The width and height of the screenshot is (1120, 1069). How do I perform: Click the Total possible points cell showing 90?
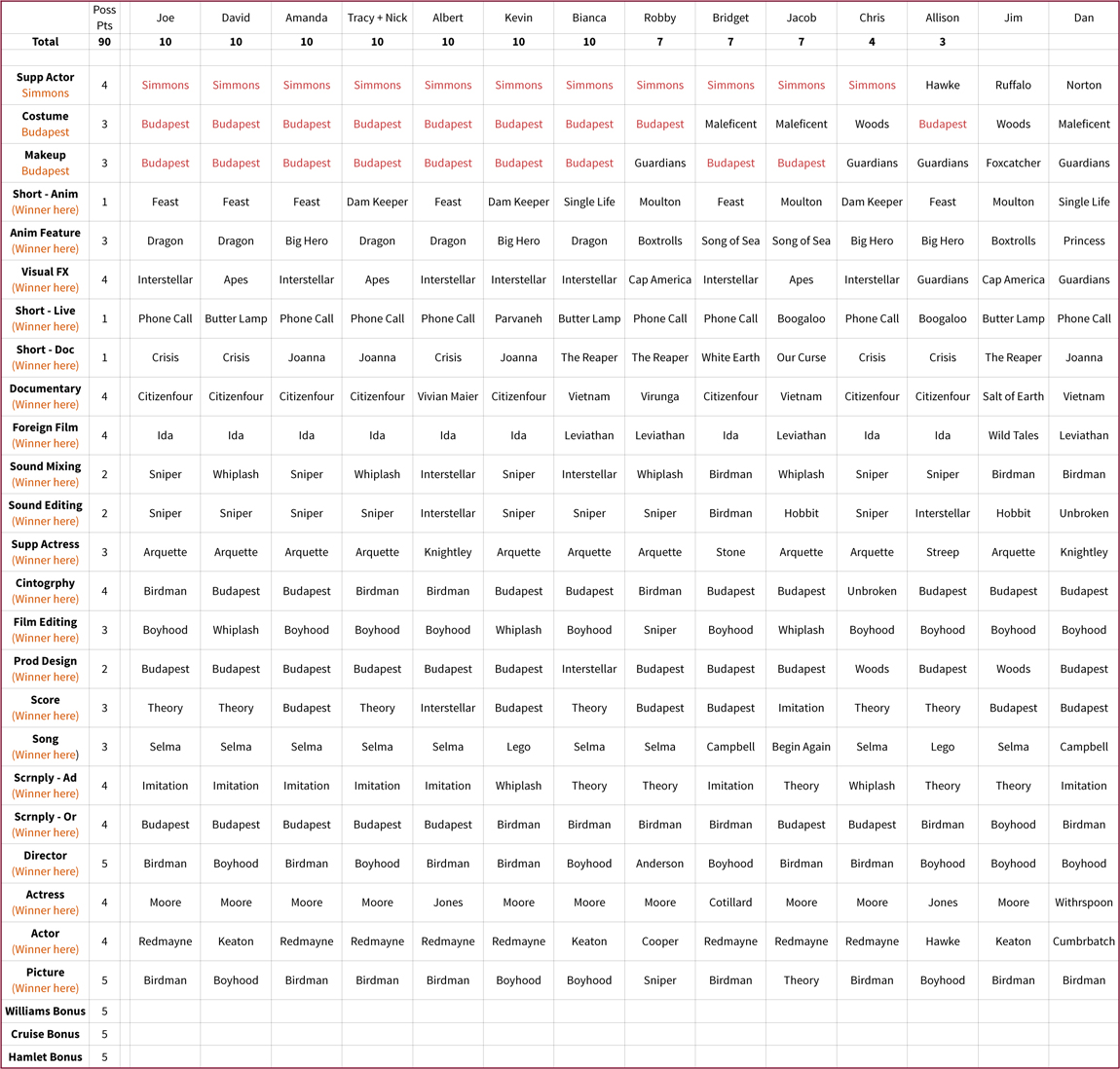point(104,42)
